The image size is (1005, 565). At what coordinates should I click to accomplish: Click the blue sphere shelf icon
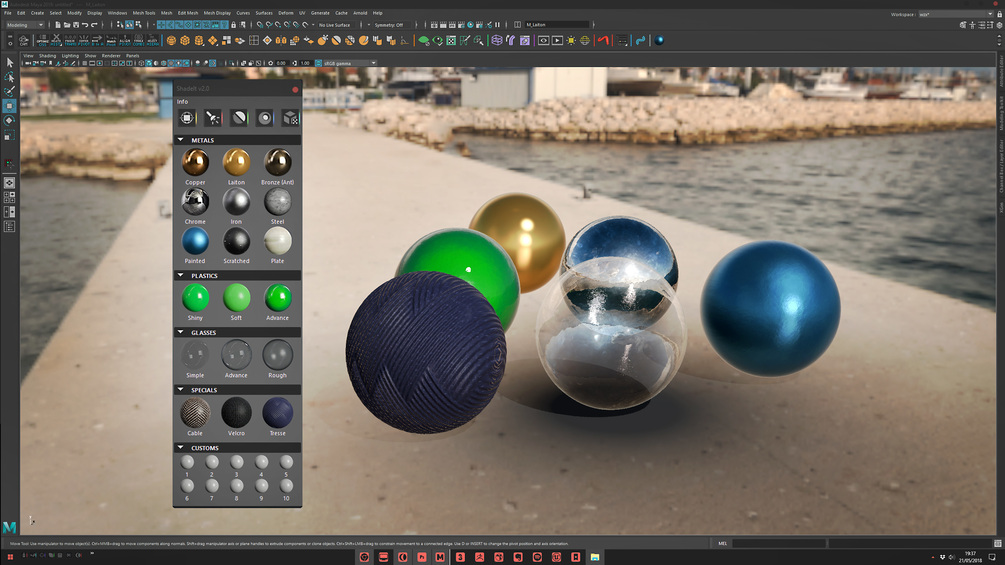[x=659, y=40]
